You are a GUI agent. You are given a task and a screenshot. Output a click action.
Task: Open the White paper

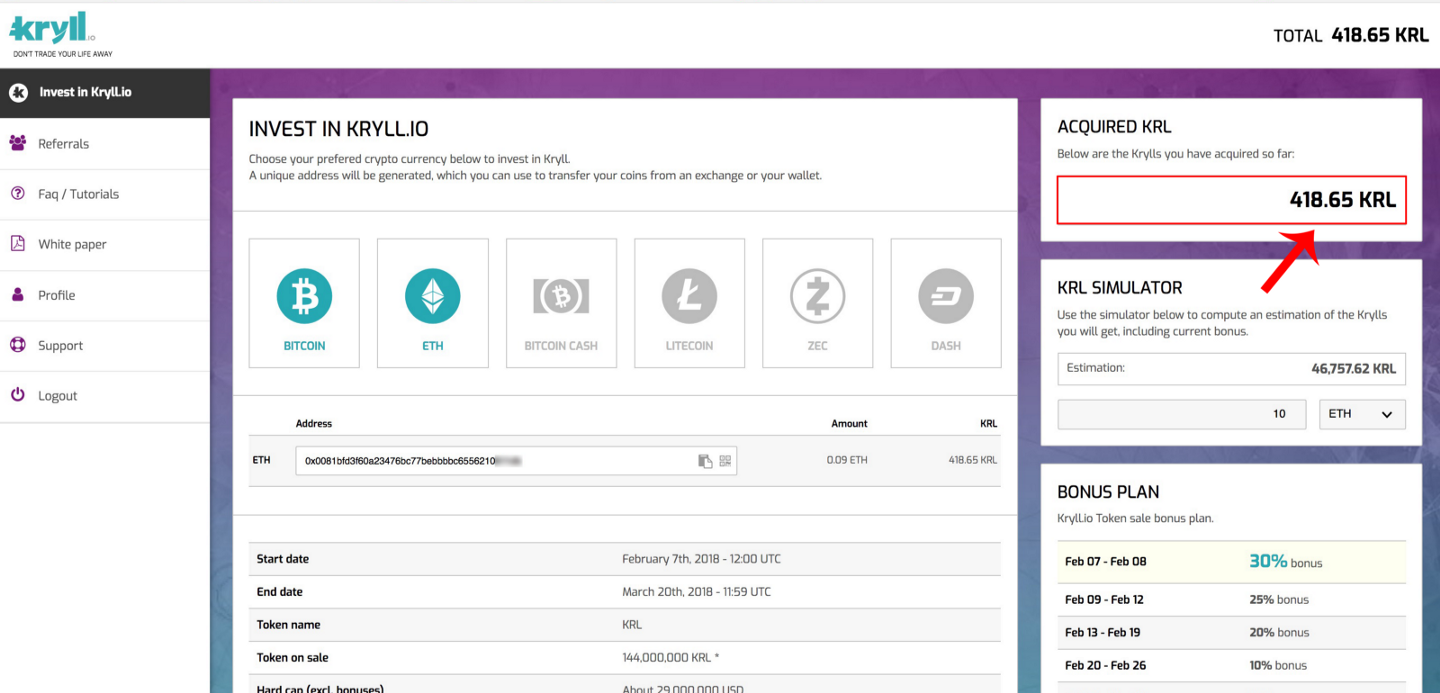pos(105,245)
